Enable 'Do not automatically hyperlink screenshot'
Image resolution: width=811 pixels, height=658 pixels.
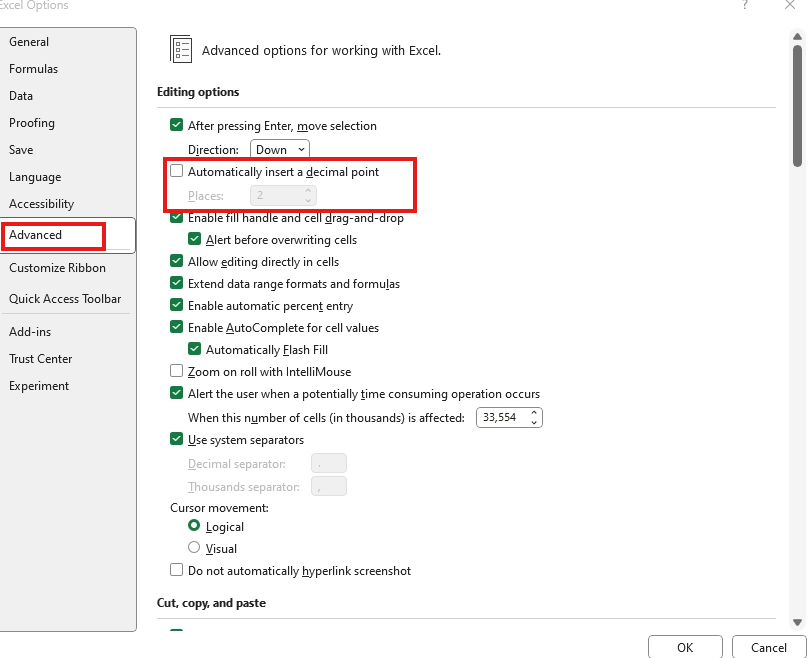pyautogui.click(x=176, y=570)
